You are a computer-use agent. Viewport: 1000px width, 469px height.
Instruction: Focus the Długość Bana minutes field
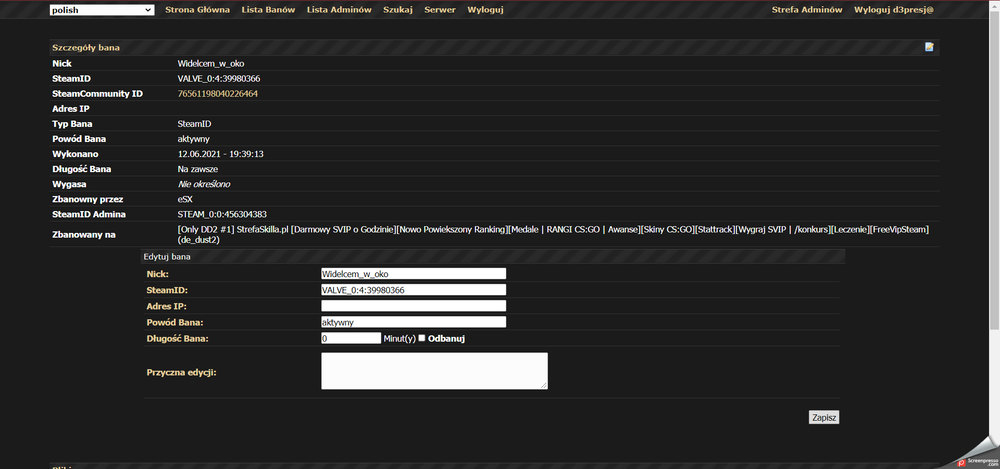pyautogui.click(x=351, y=338)
